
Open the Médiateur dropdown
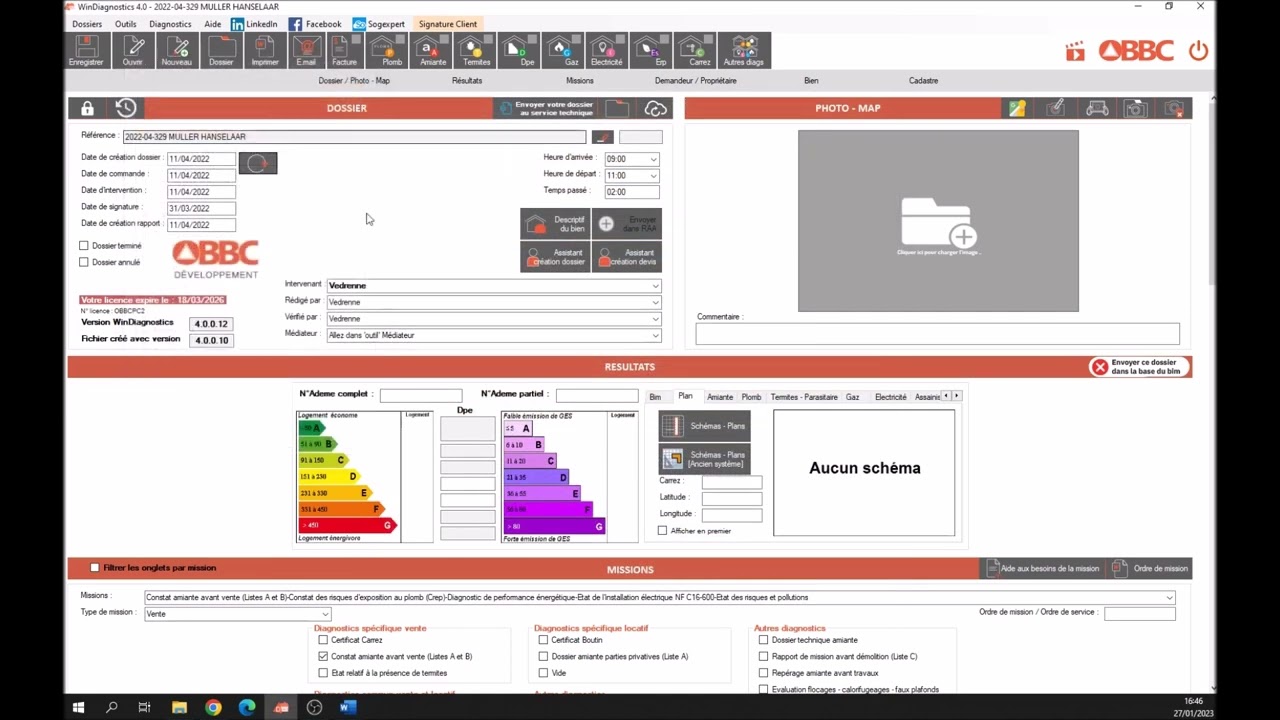(x=655, y=335)
